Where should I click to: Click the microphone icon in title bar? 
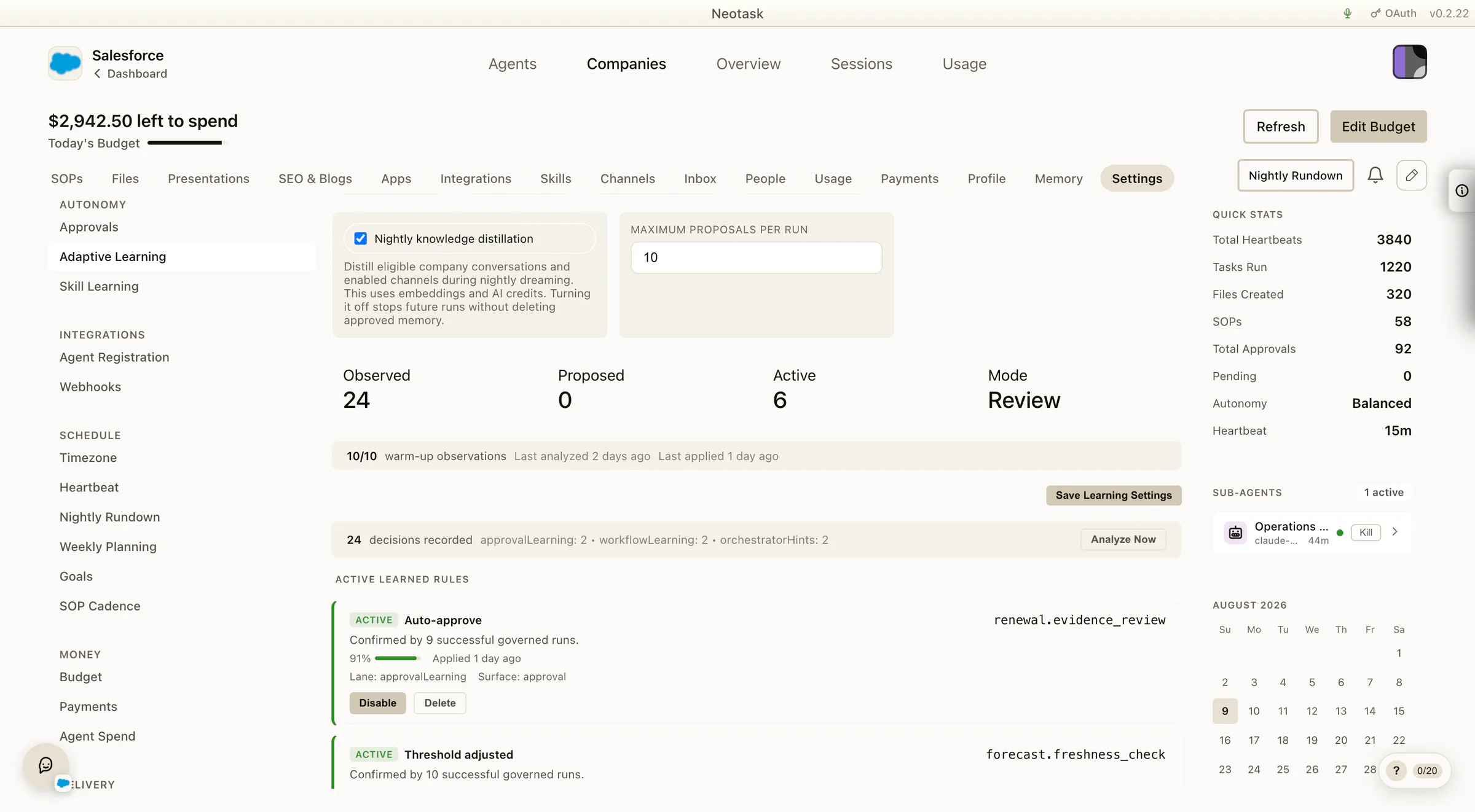click(x=1347, y=14)
